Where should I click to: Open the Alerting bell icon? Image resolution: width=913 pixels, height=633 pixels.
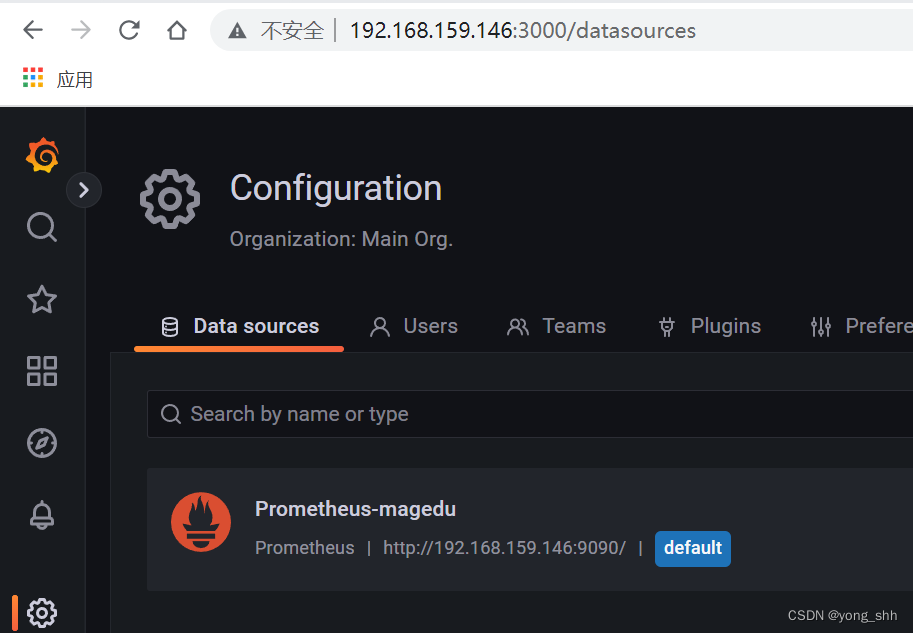pos(41,515)
